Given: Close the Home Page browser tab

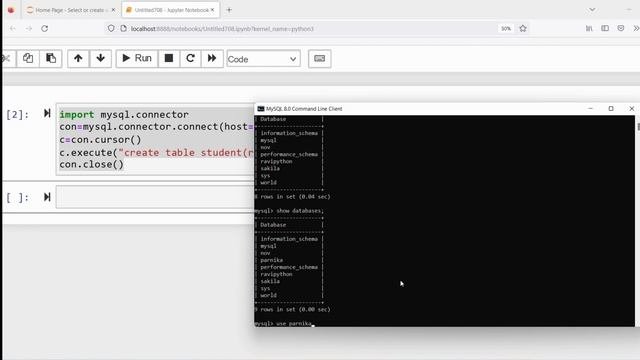Looking at the screenshot, I should pos(113,10).
